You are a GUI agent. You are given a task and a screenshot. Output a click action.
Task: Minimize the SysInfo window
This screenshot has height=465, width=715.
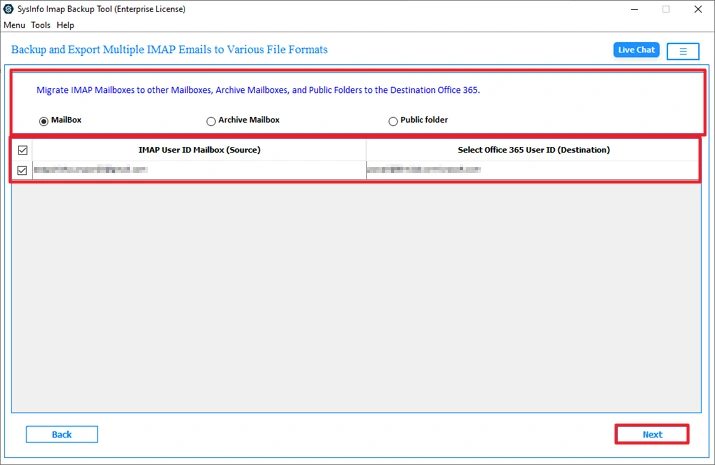click(x=634, y=9)
